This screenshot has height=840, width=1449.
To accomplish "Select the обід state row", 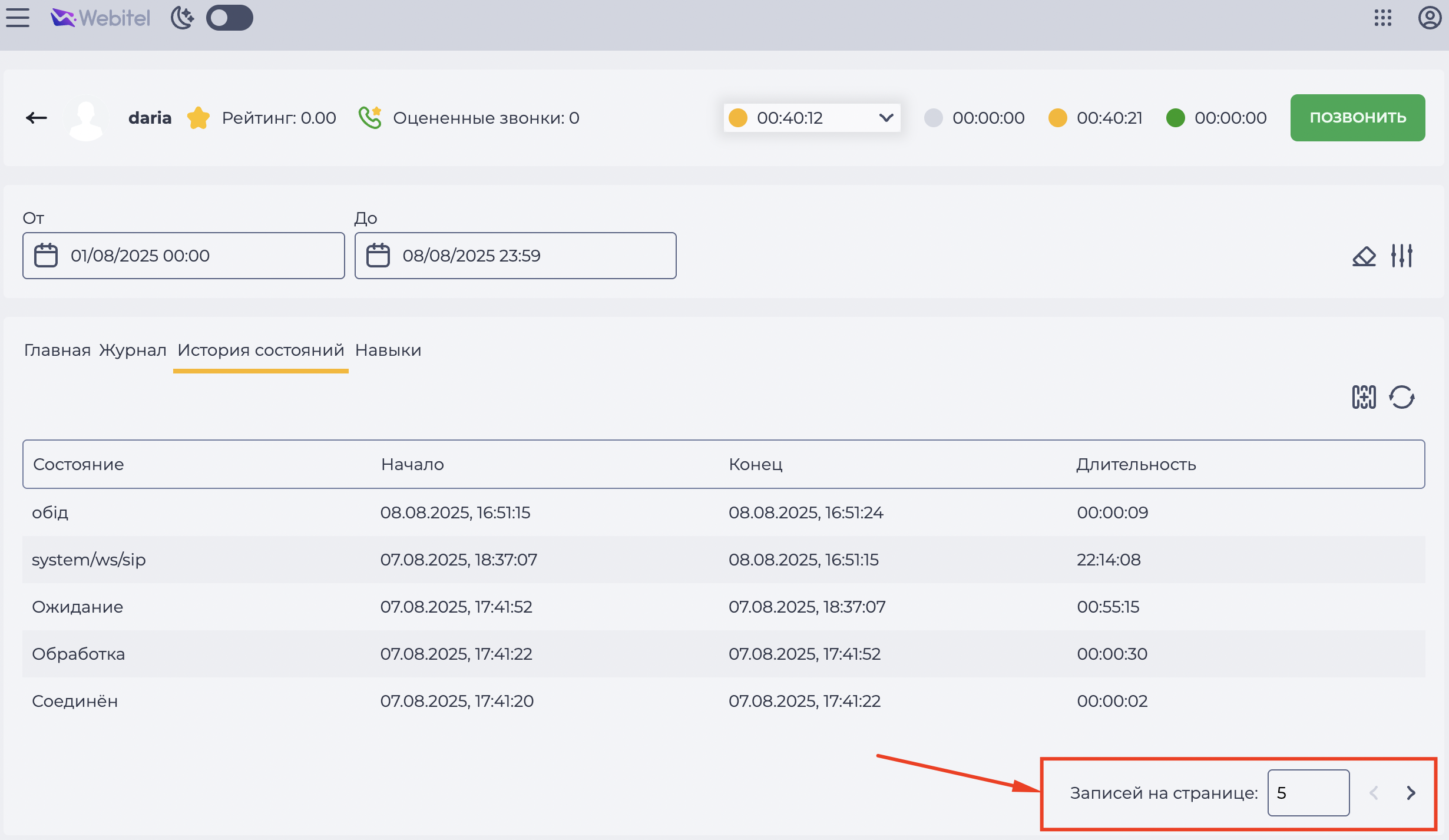I will (724, 512).
